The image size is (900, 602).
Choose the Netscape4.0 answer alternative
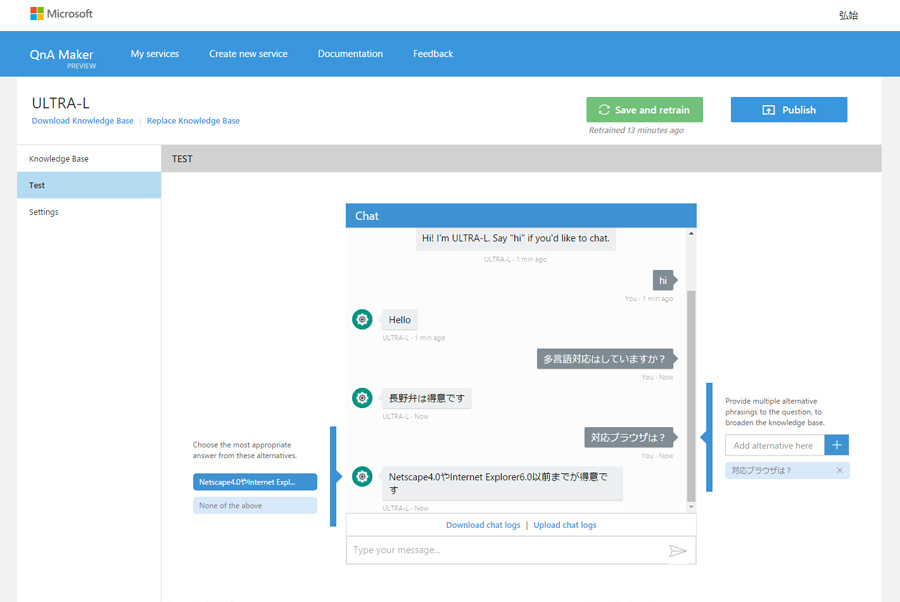coord(255,482)
